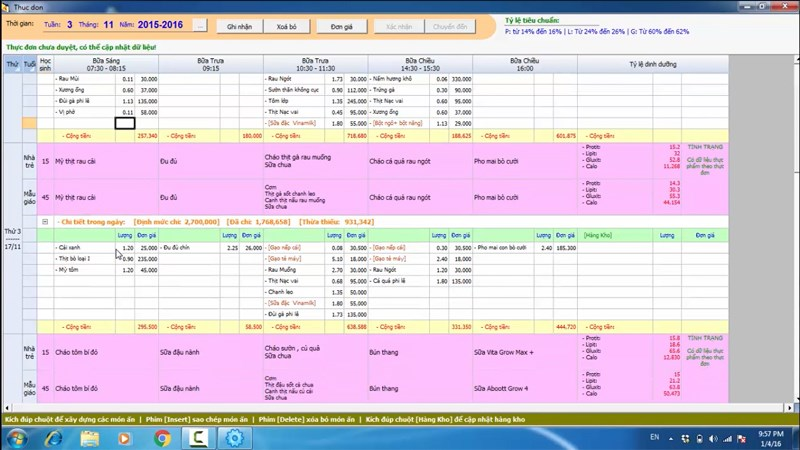Open the Đơn giá price dialog

pos(341,27)
